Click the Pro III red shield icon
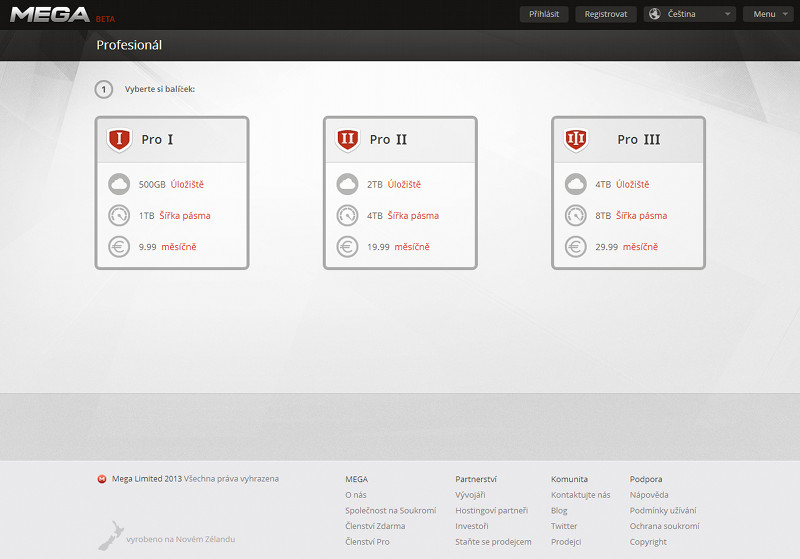This screenshot has width=800, height=559. click(576, 140)
